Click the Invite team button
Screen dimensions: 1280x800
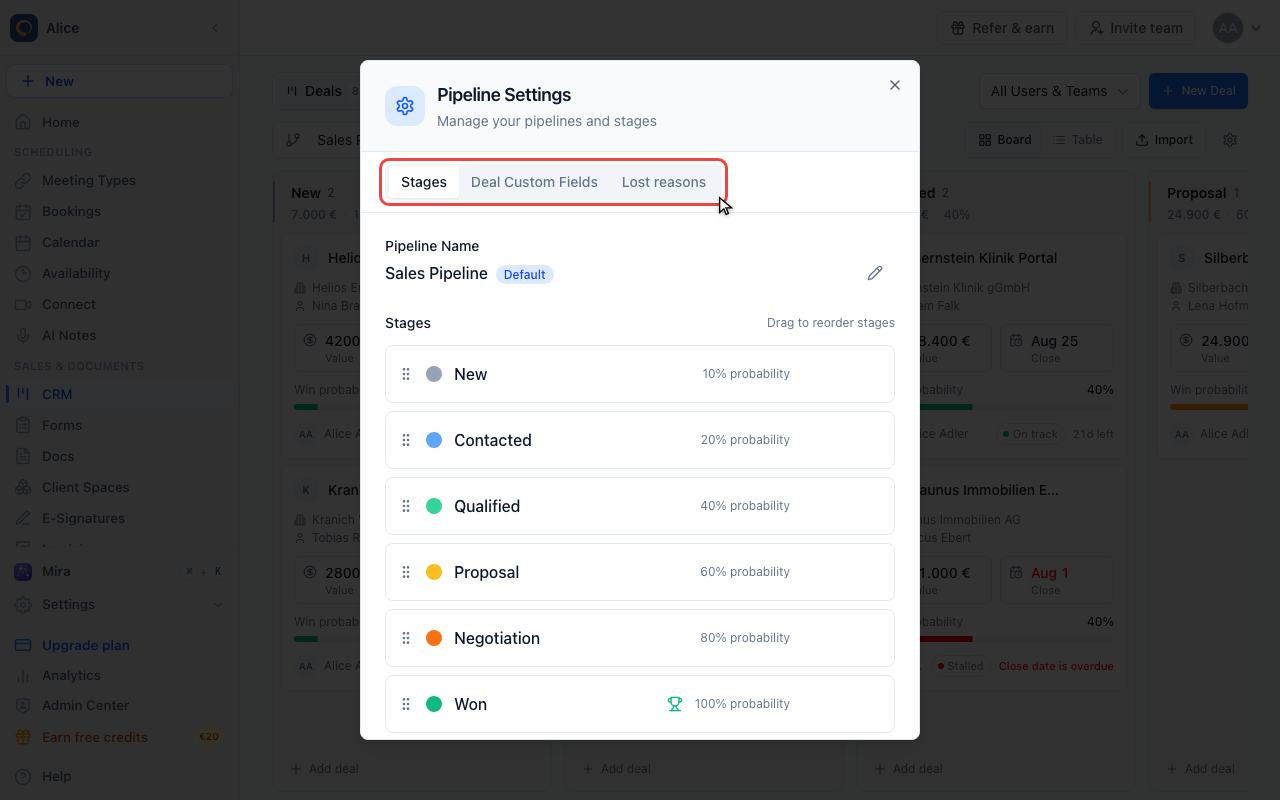coord(1136,28)
